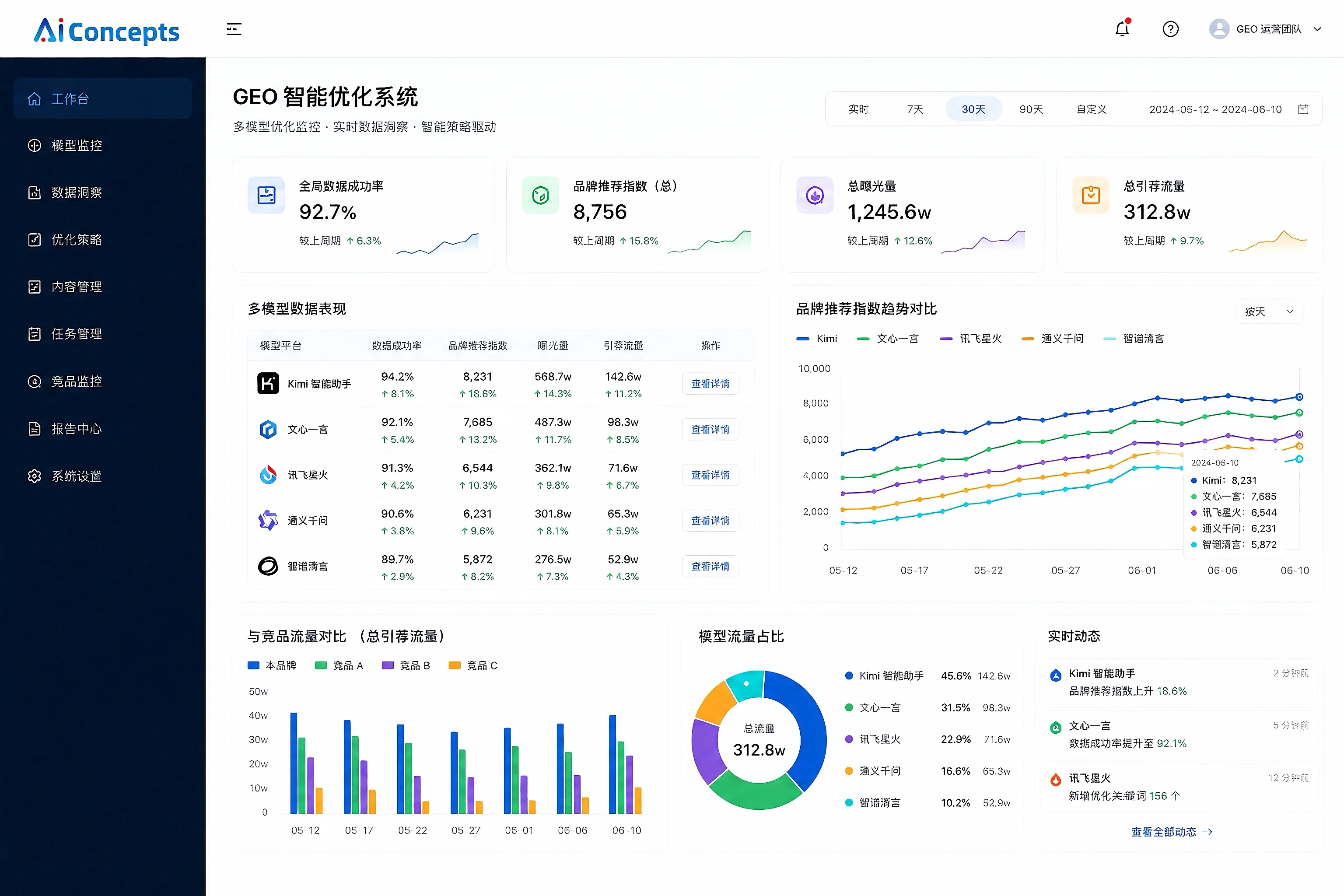Click the 总引荐流量 card icon

(x=1091, y=195)
